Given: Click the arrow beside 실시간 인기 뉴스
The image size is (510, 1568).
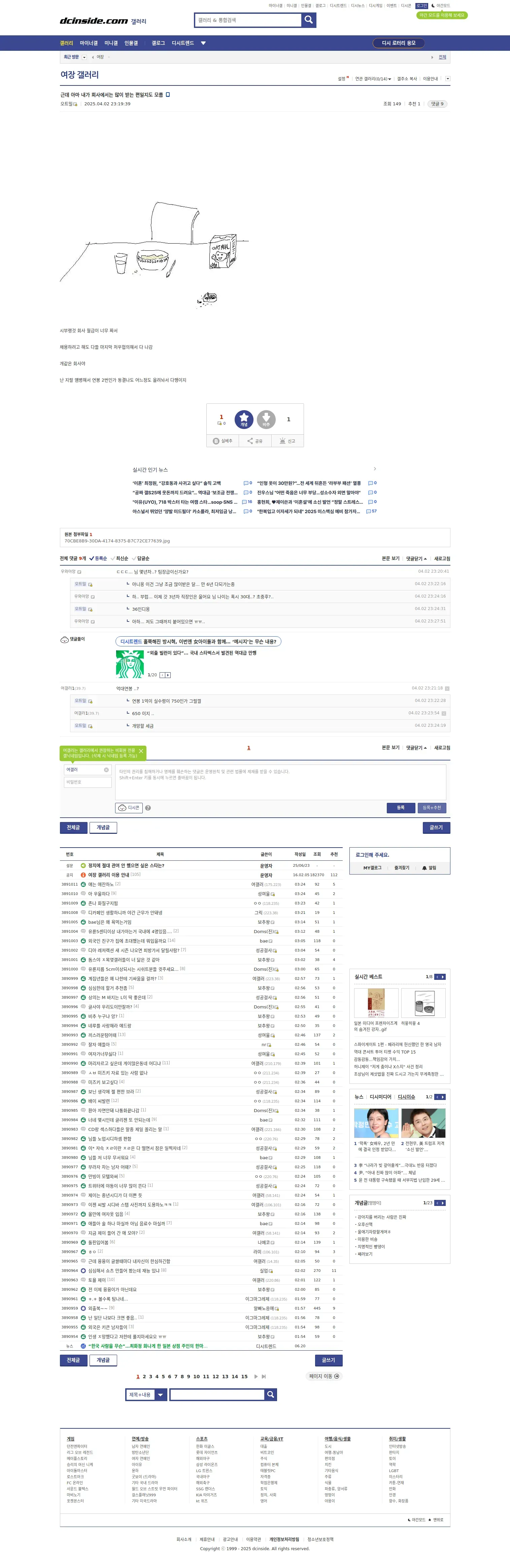Looking at the screenshot, I should click(x=375, y=469).
